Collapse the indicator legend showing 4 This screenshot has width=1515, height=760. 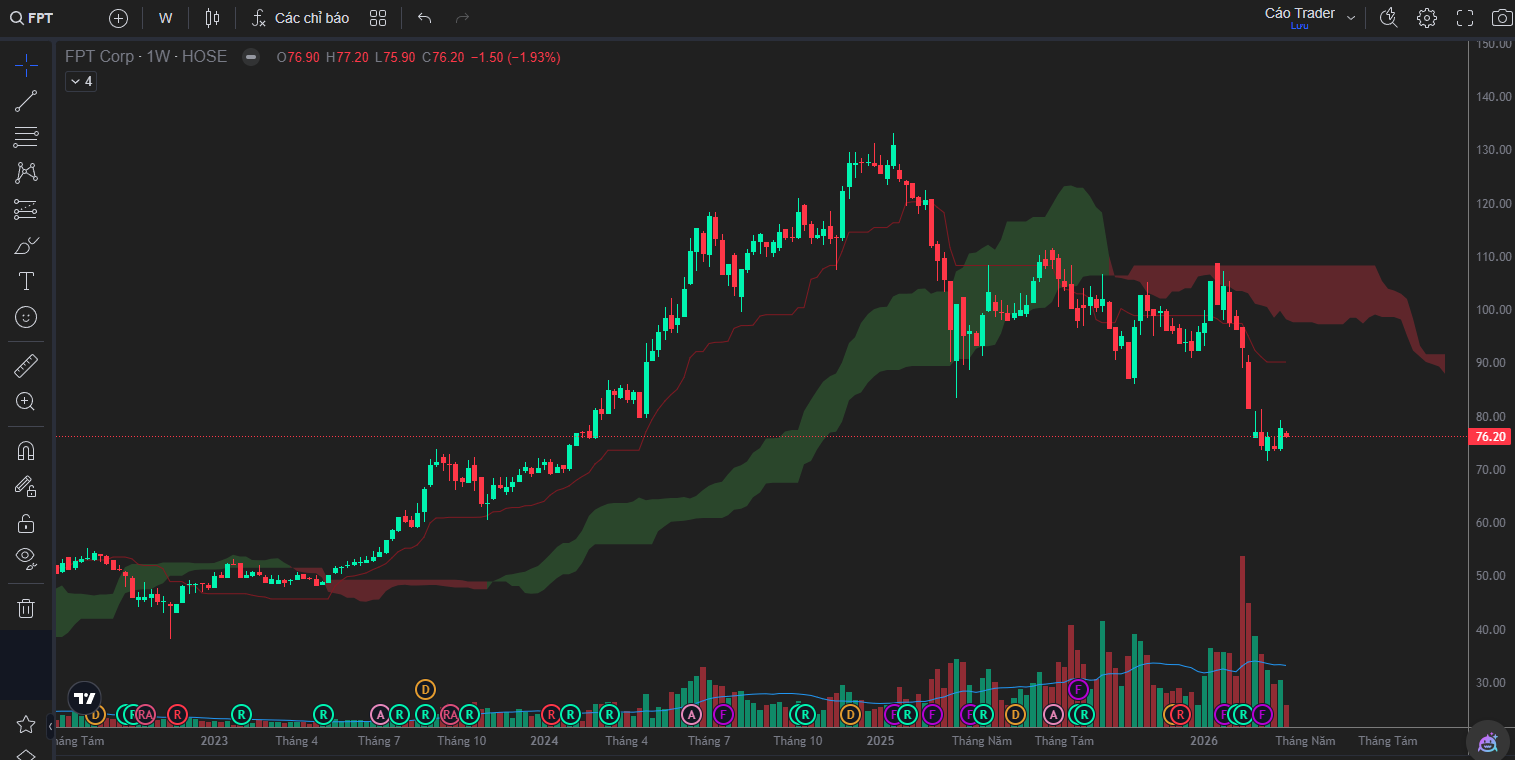pyautogui.click(x=81, y=81)
